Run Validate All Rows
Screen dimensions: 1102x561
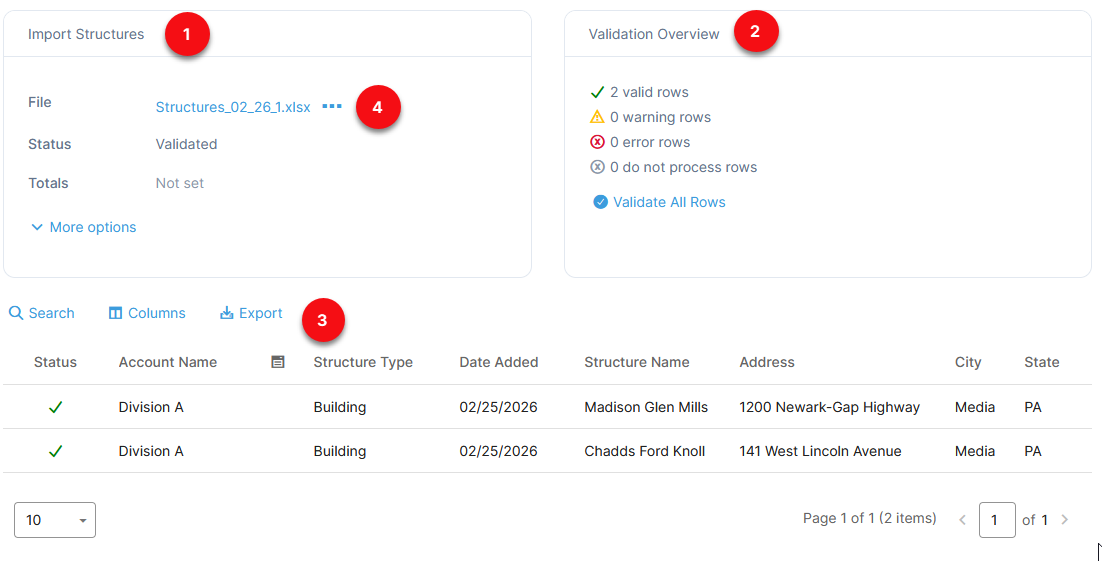[x=668, y=202]
